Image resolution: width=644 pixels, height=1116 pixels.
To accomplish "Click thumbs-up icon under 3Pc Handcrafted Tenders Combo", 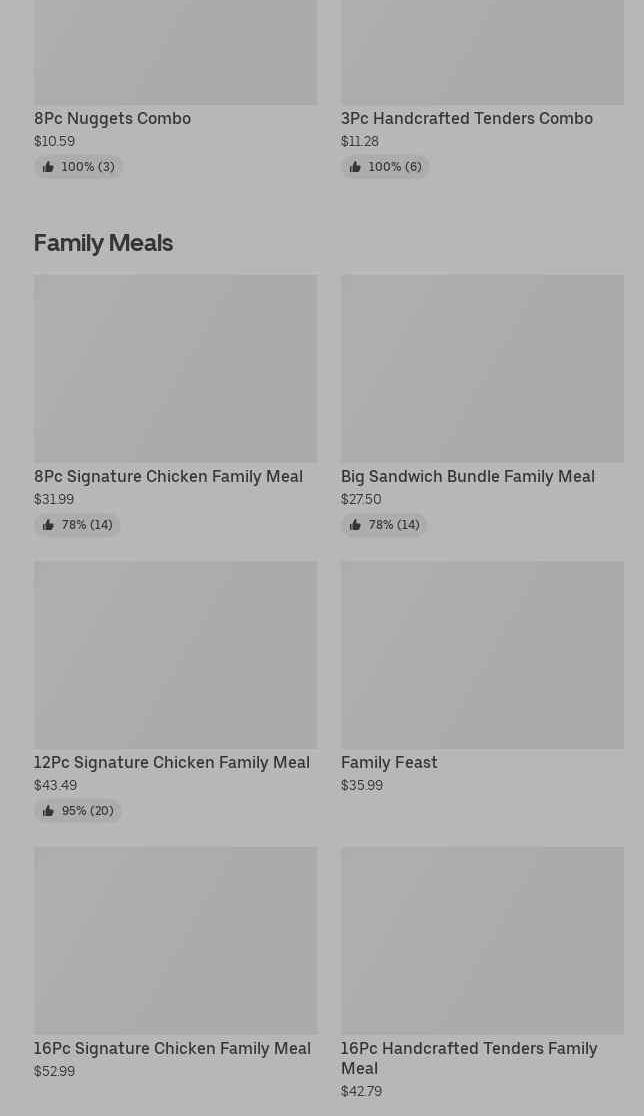I will coord(355,167).
